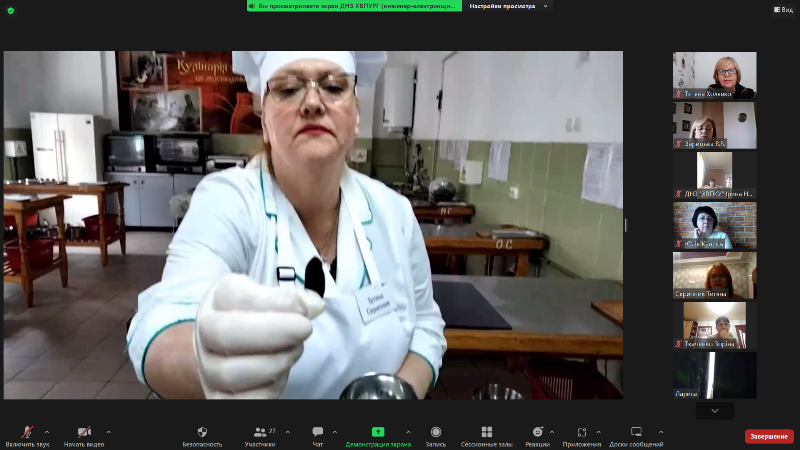The image size is (800, 450).
Task: Click the red Завершение end meeting button
Action: [769, 436]
